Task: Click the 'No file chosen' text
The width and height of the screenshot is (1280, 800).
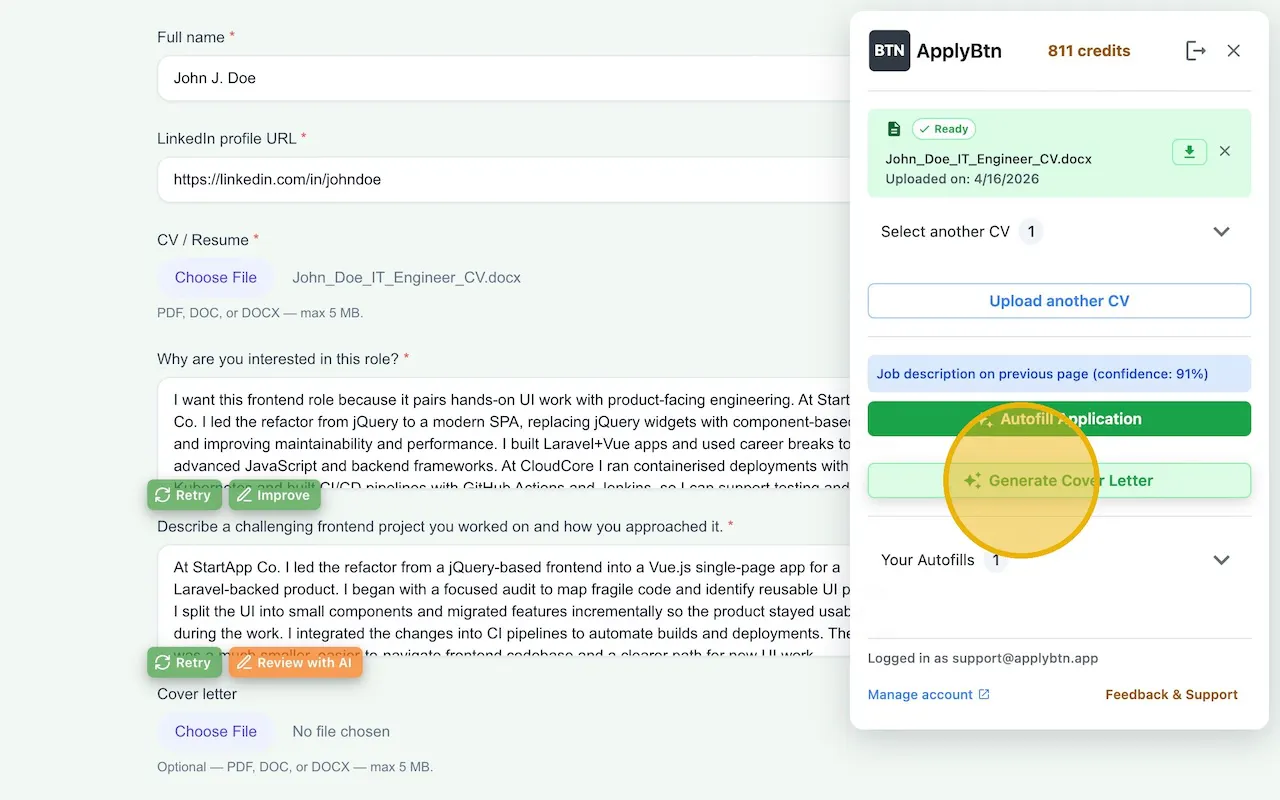Action: point(341,732)
